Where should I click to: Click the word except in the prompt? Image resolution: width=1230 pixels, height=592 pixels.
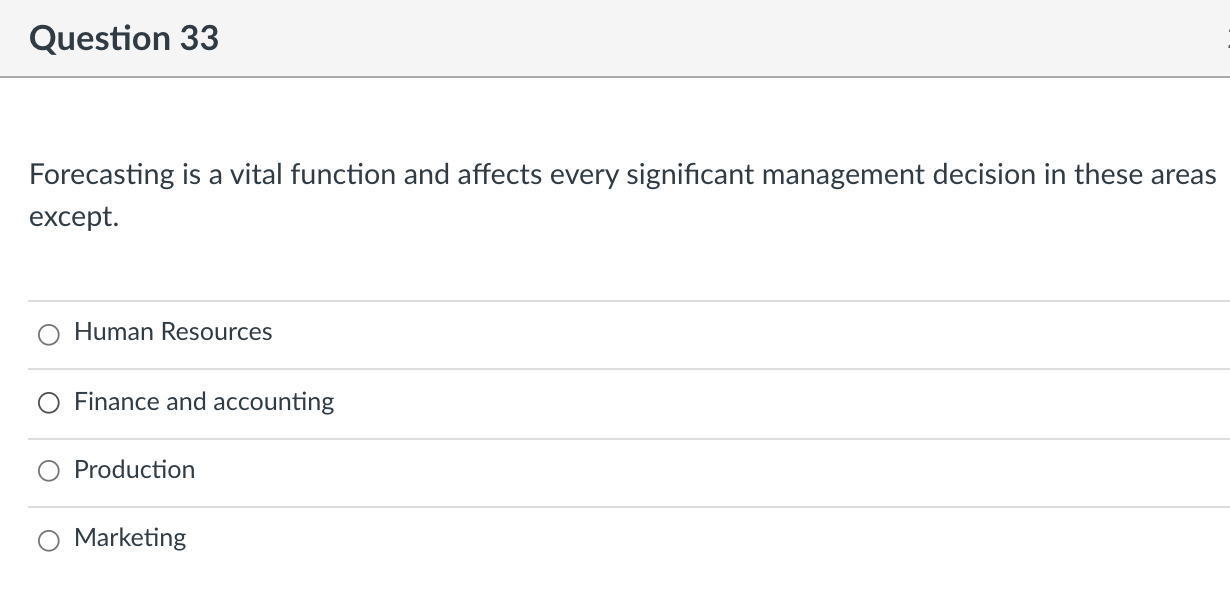tap(73, 219)
